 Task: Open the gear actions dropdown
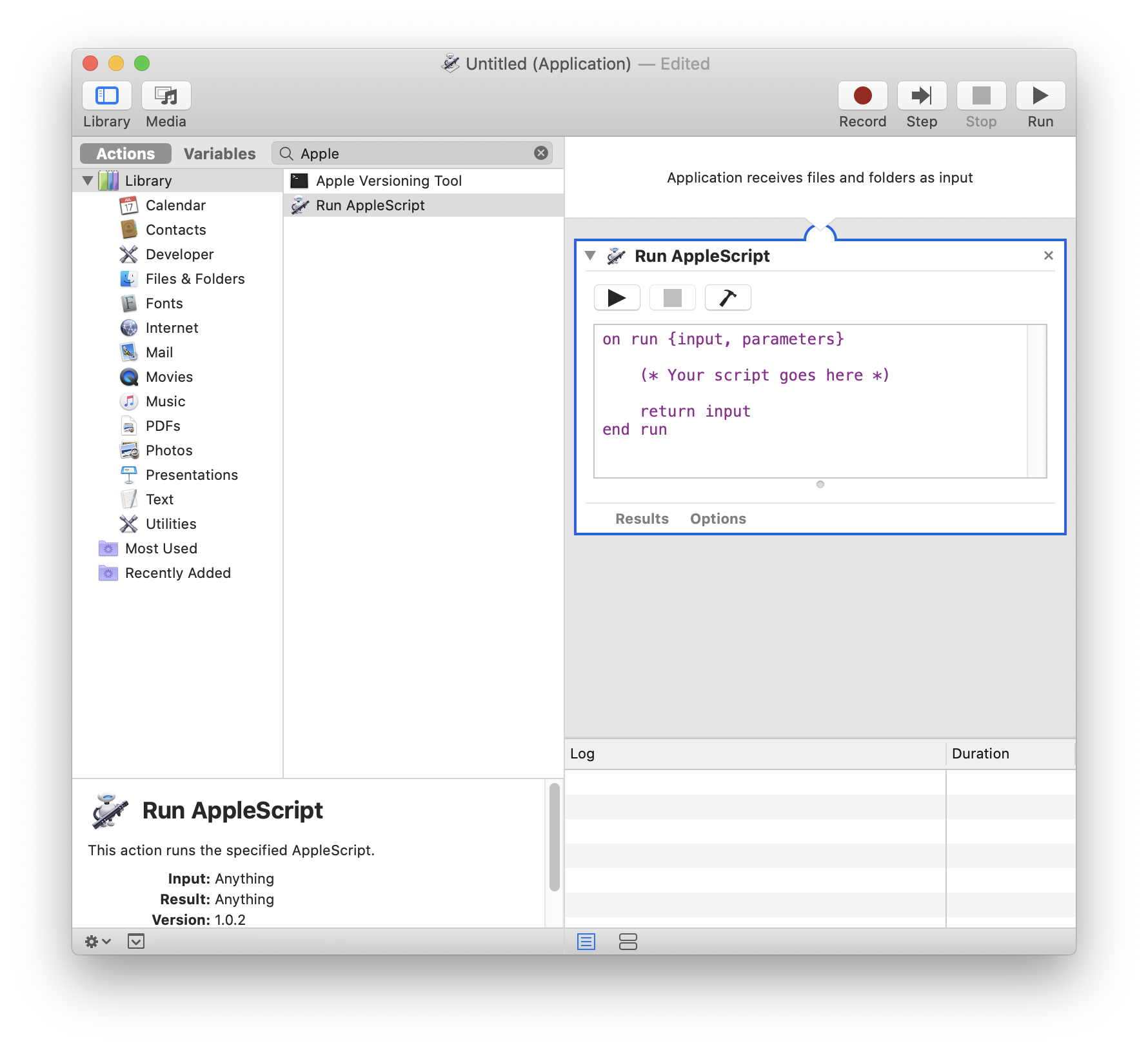[x=98, y=942]
